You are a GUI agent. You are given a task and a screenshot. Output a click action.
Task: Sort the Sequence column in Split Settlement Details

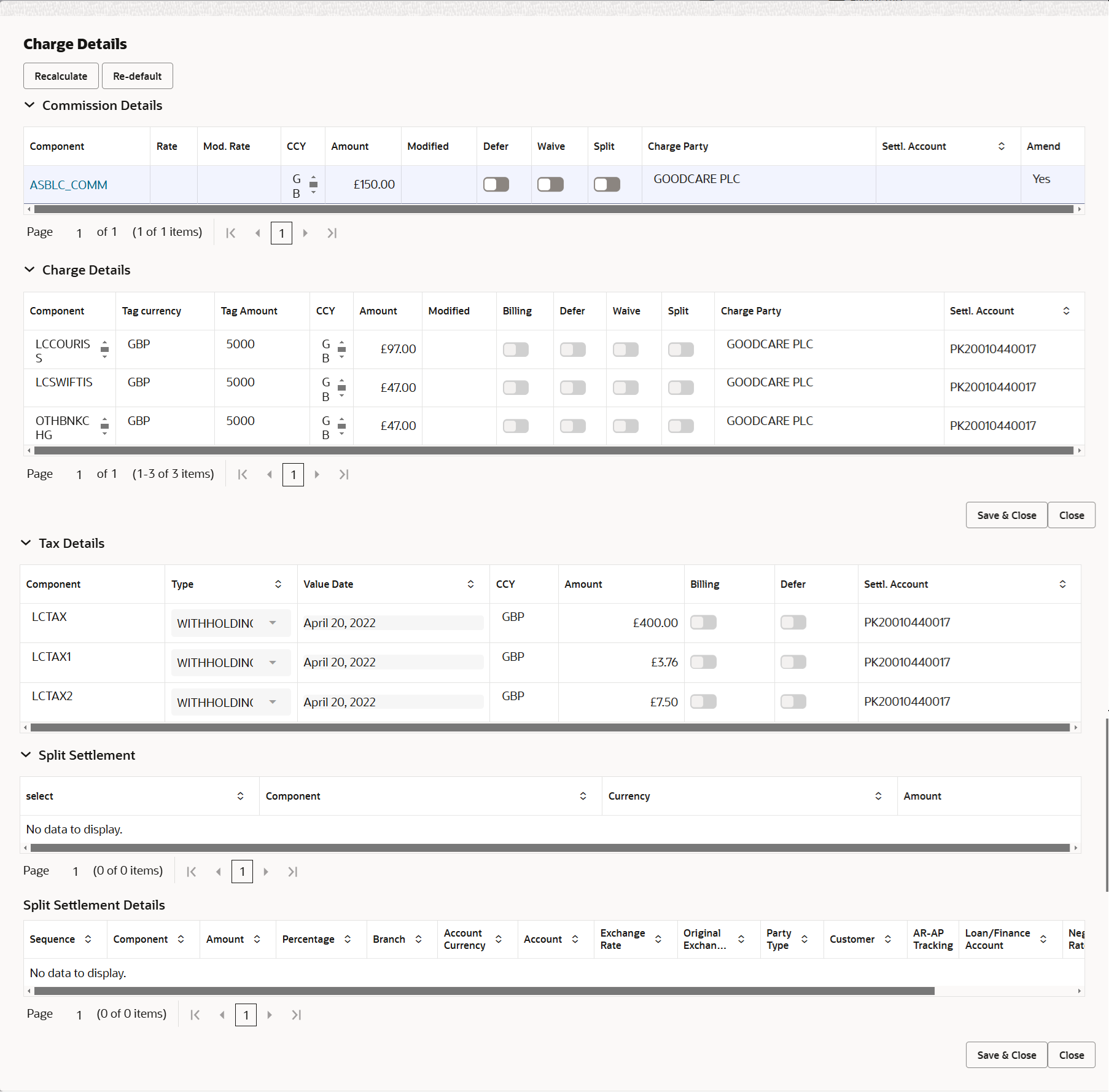coord(88,939)
